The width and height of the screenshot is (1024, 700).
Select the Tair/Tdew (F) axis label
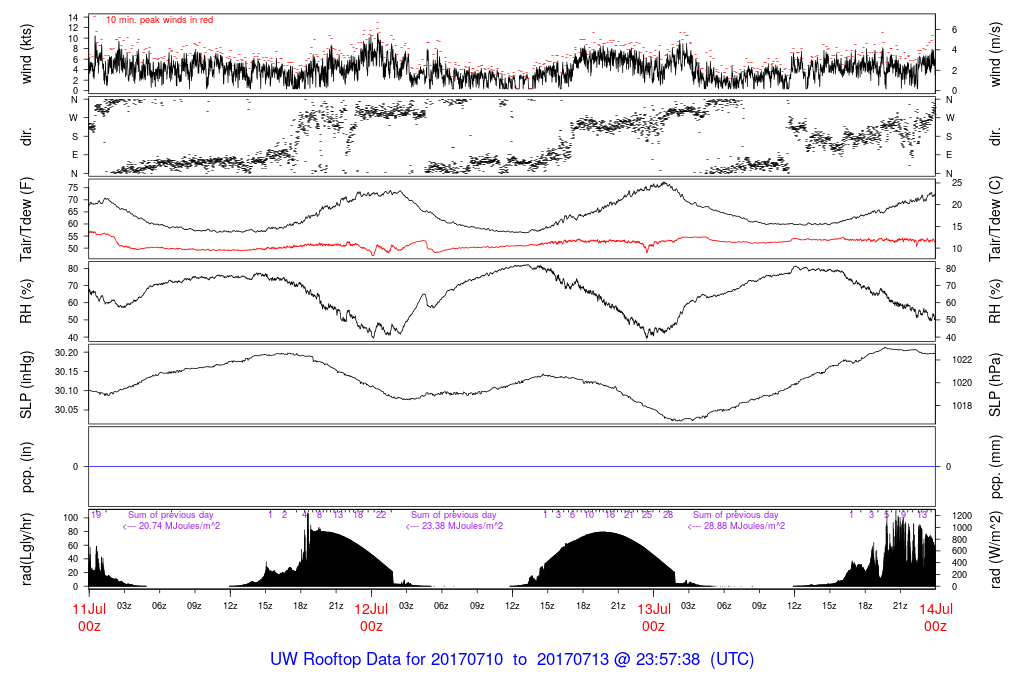tap(28, 218)
